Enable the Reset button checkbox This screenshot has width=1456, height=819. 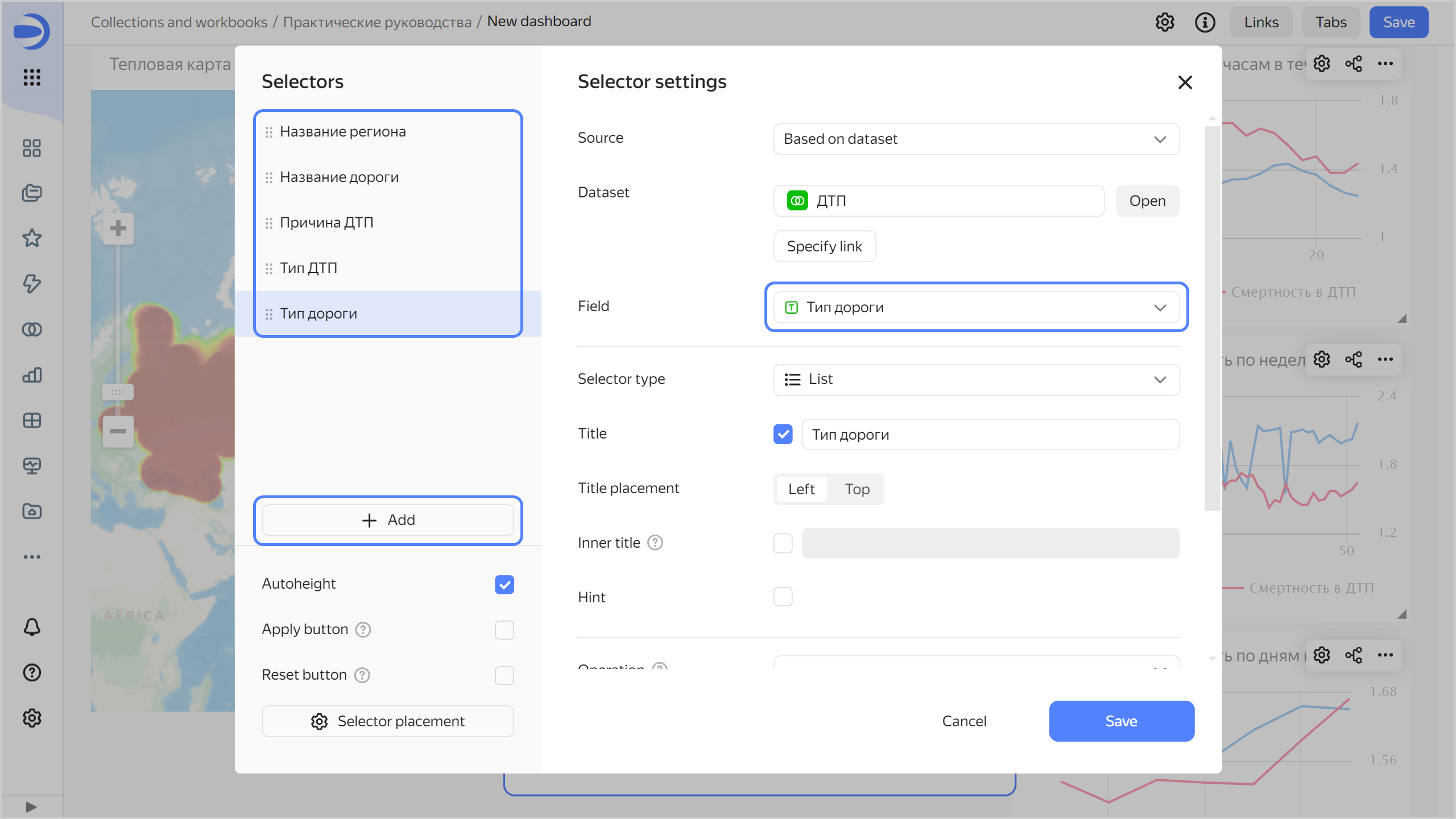point(504,675)
